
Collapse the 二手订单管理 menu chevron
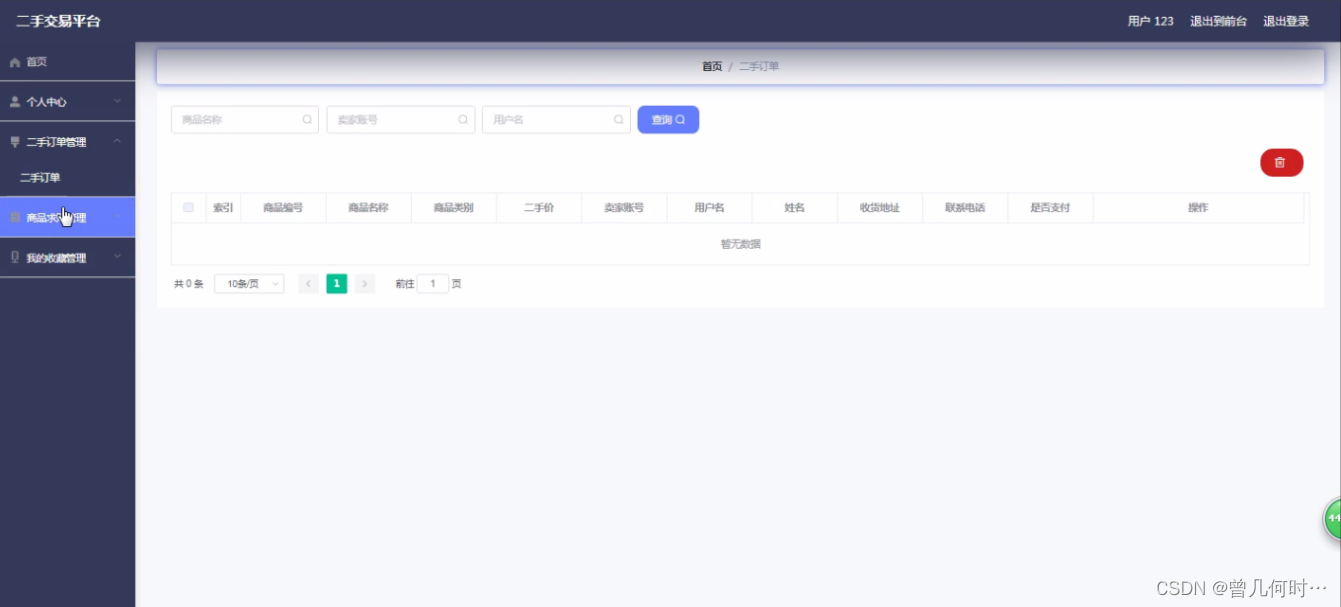pos(117,142)
